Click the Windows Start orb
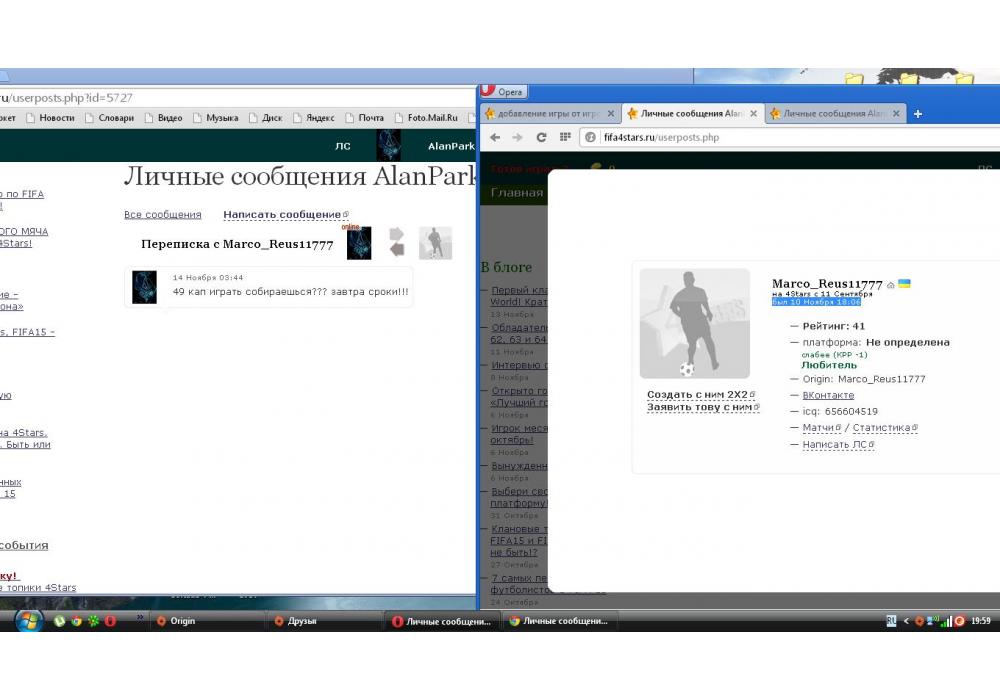The width and height of the screenshot is (1000, 700). (x=28, y=620)
